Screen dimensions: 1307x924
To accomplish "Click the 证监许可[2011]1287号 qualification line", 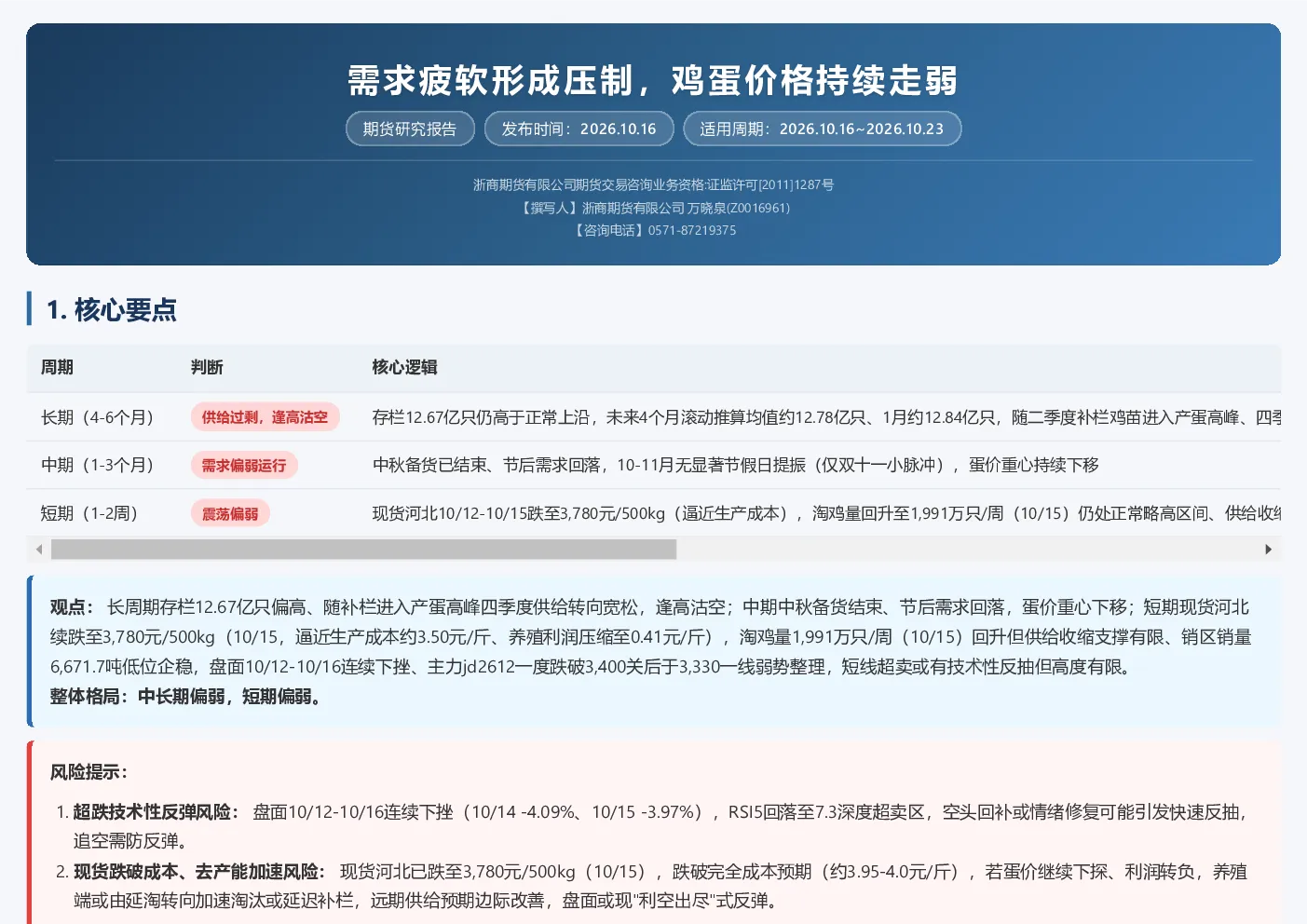I will click(x=653, y=184).
